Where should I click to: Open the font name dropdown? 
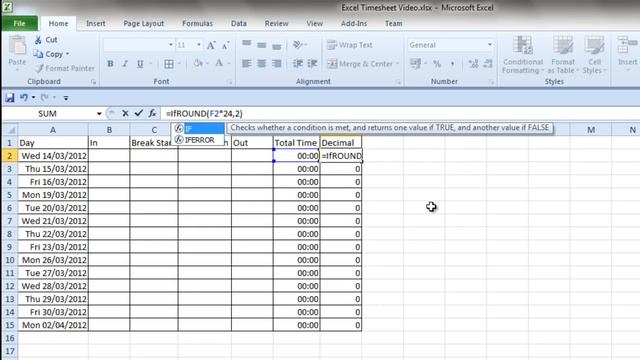coord(171,45)
